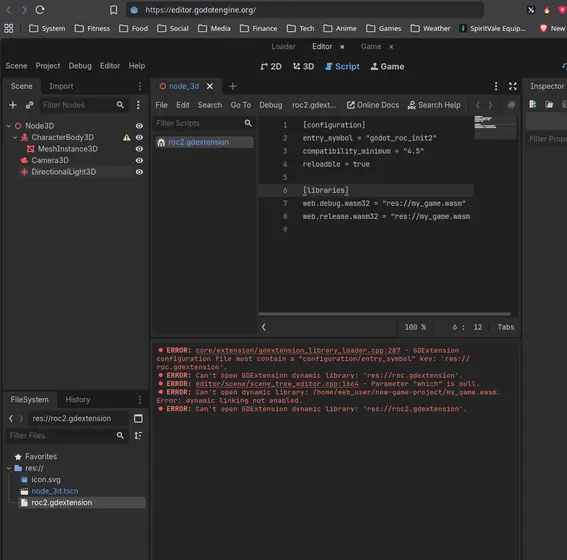The image size is (567, 560).
Task: Toggle distraction-free mode expand icon
Action: [512, 86]
